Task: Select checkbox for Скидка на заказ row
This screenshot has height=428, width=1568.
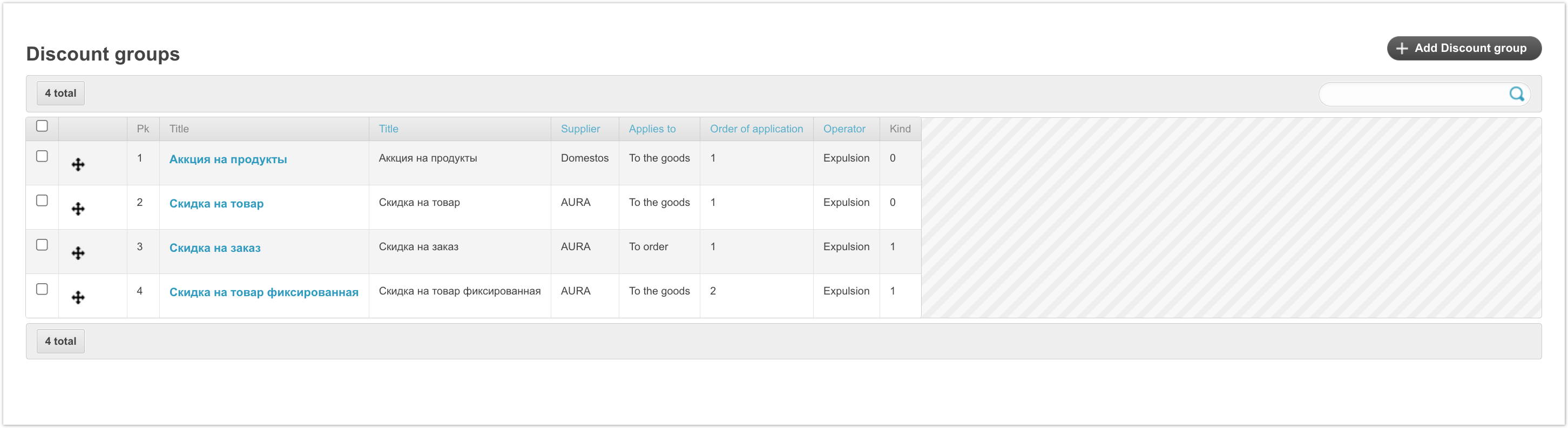Action: point(42,245)
